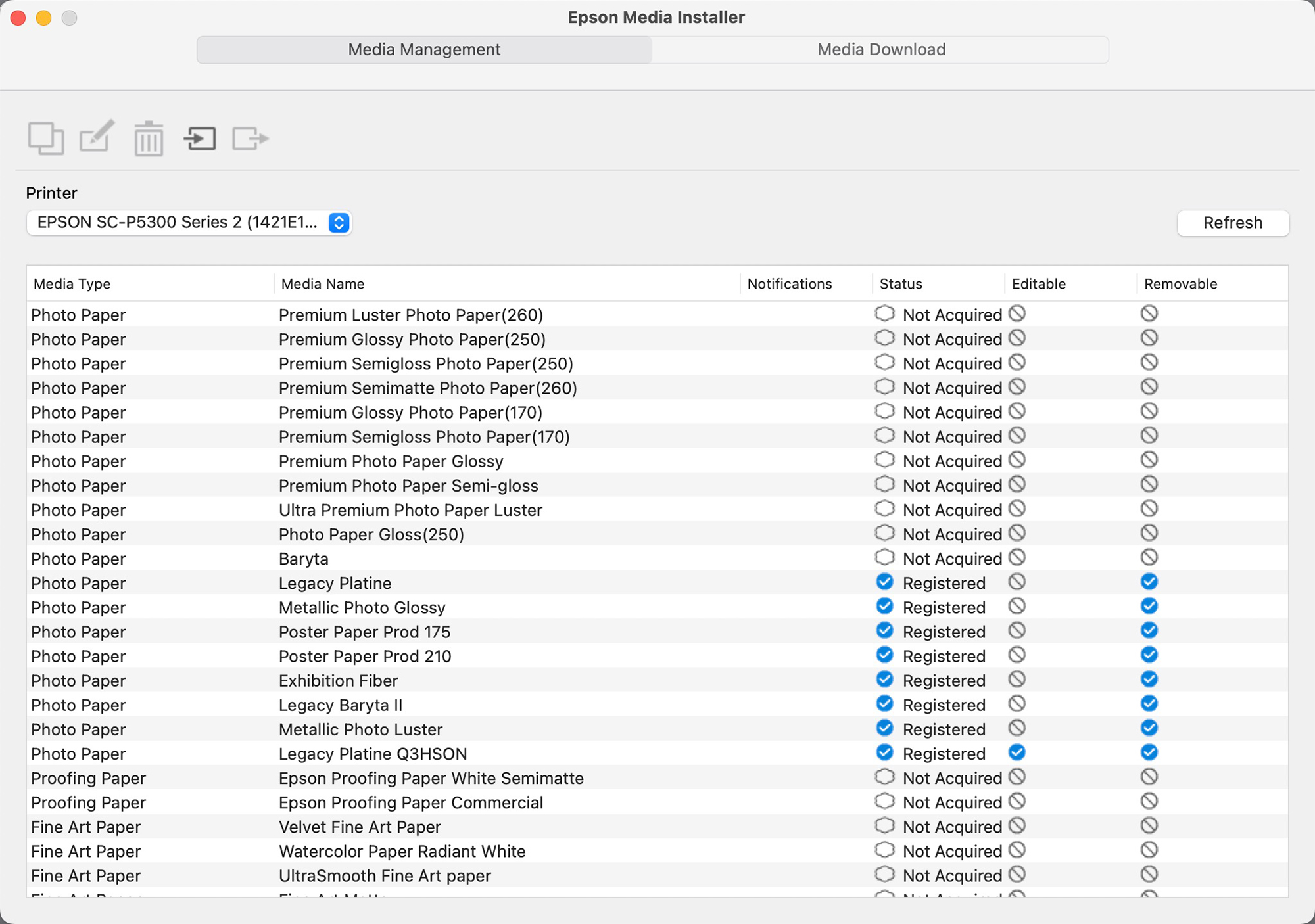Click Registered status icon for Exhibition Fiber
The image size is (1315, 924).
coord(885,679)
